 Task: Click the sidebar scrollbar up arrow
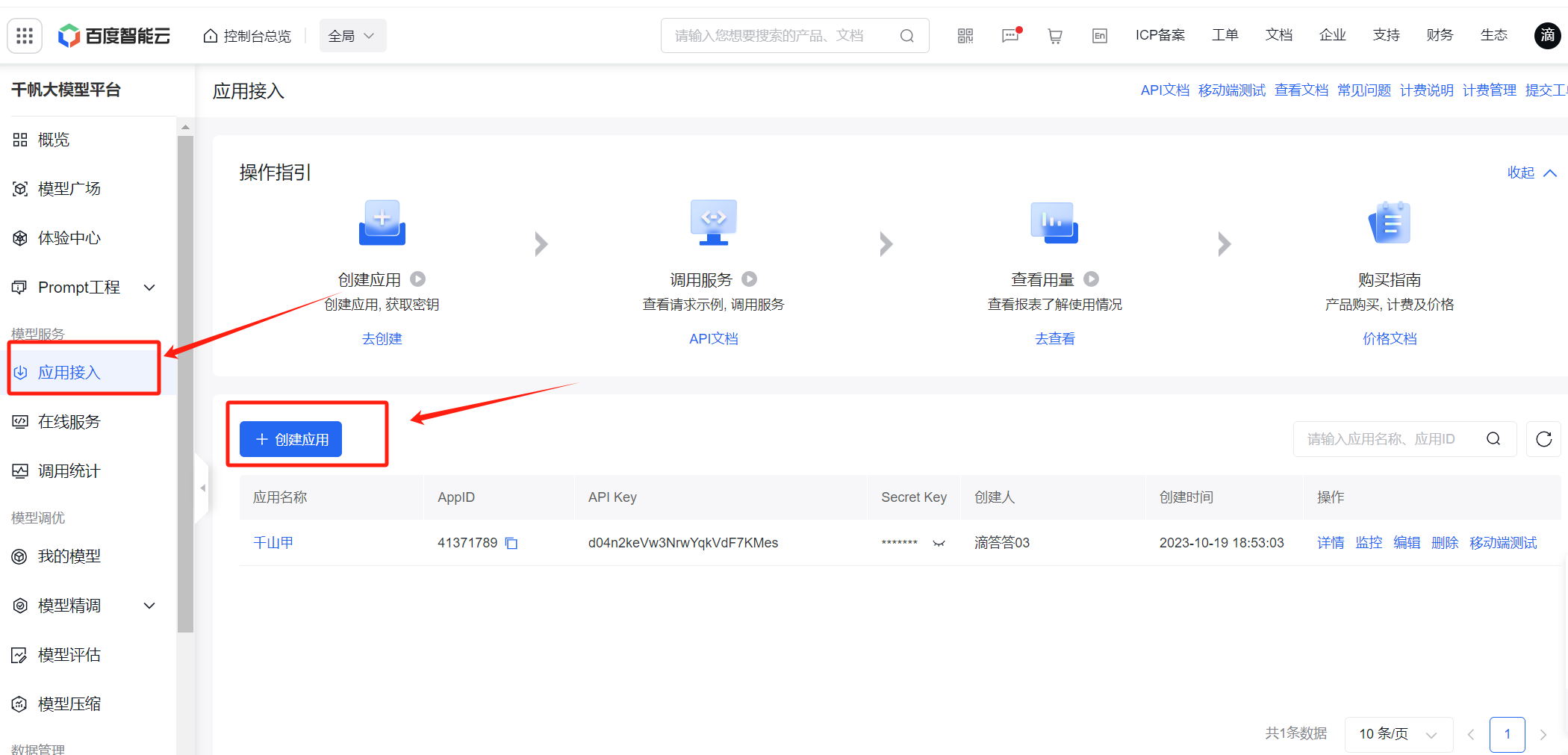coord(185,128)
